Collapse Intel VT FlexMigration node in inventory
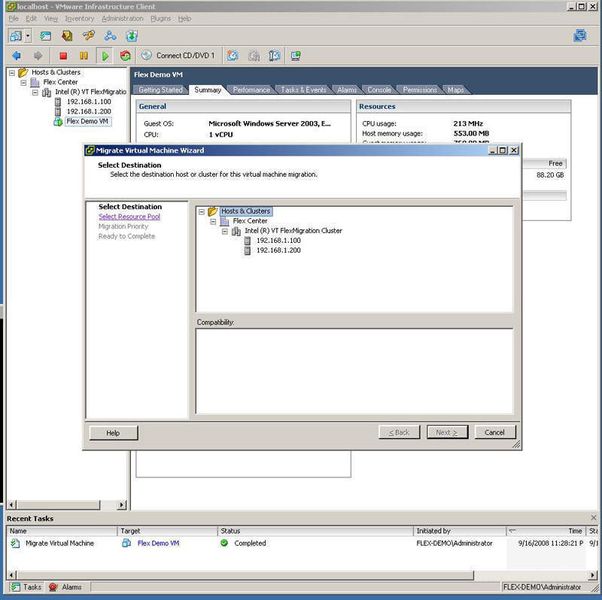 tap(35, 92)
